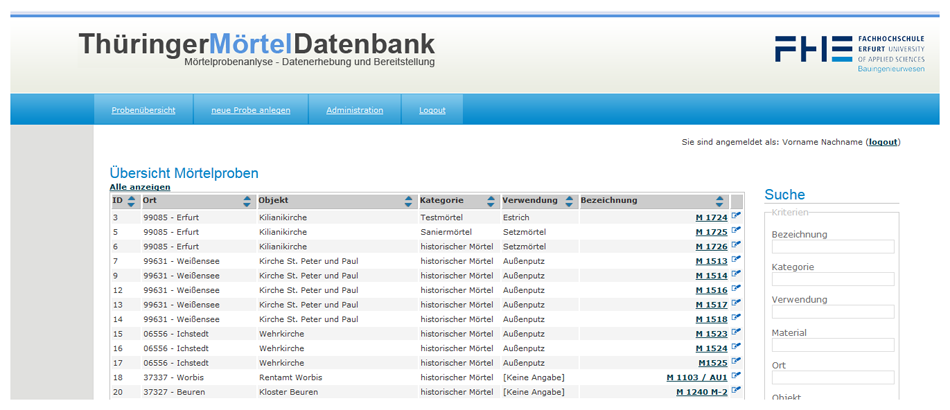The image size is (950, 410).
Task: Open the edit icon next to M 1517
Action: pyautogui.click(x=736, y=304)
